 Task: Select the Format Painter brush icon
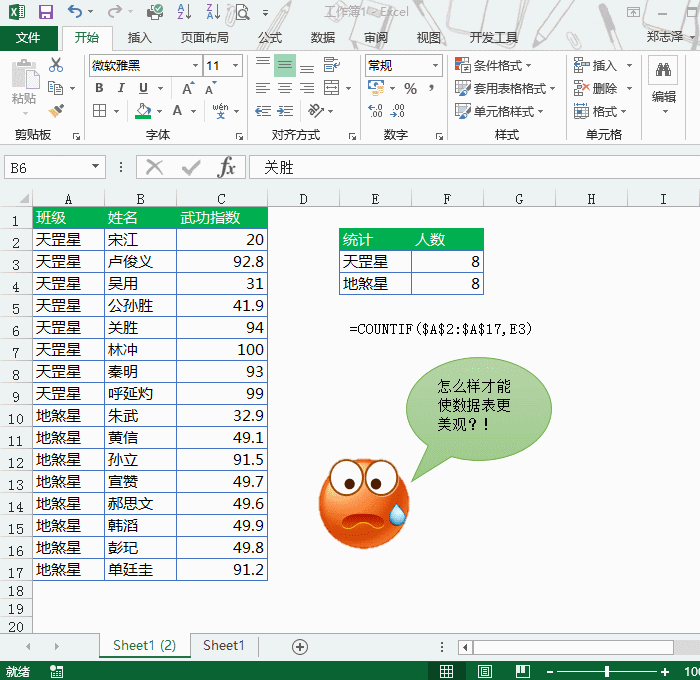pos(56,111)
